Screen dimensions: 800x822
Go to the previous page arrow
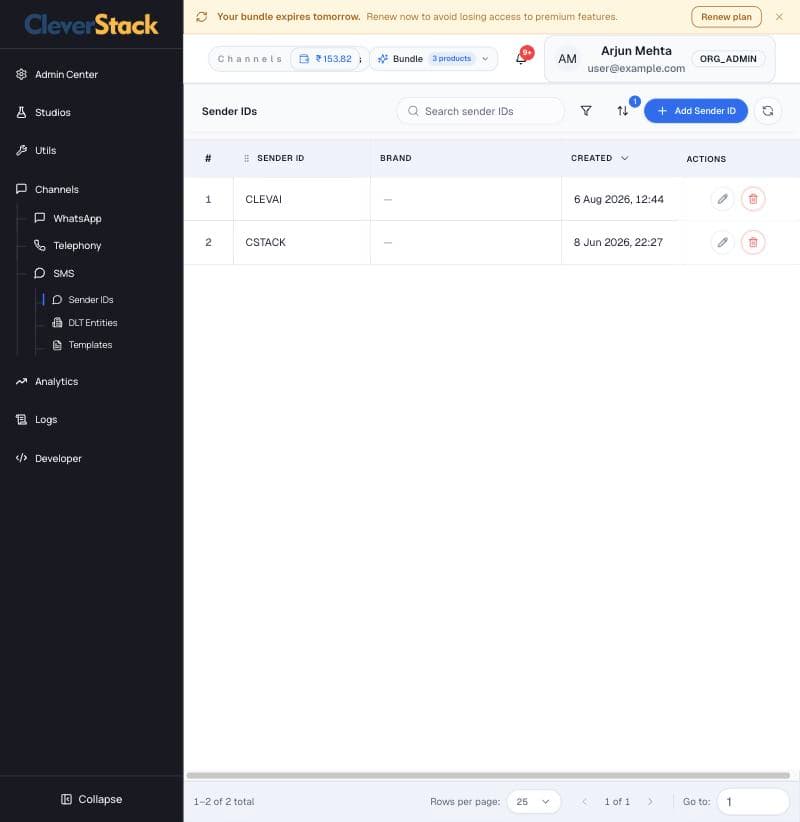point(585,802)
